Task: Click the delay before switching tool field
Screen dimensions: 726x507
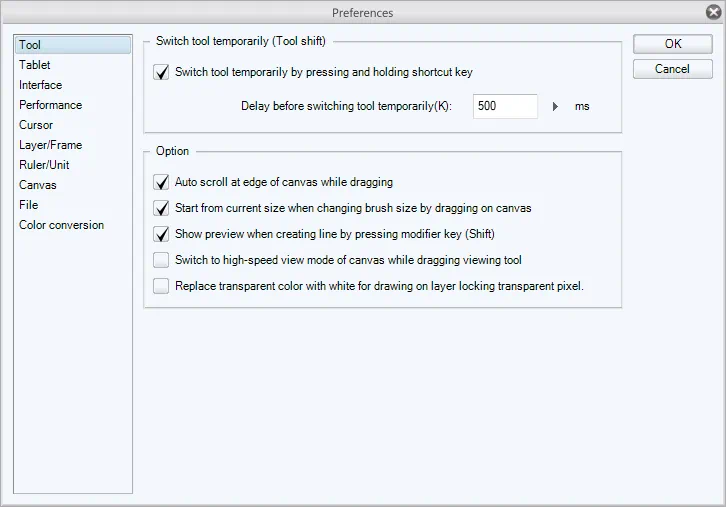Action: click(x=505, y=106)
